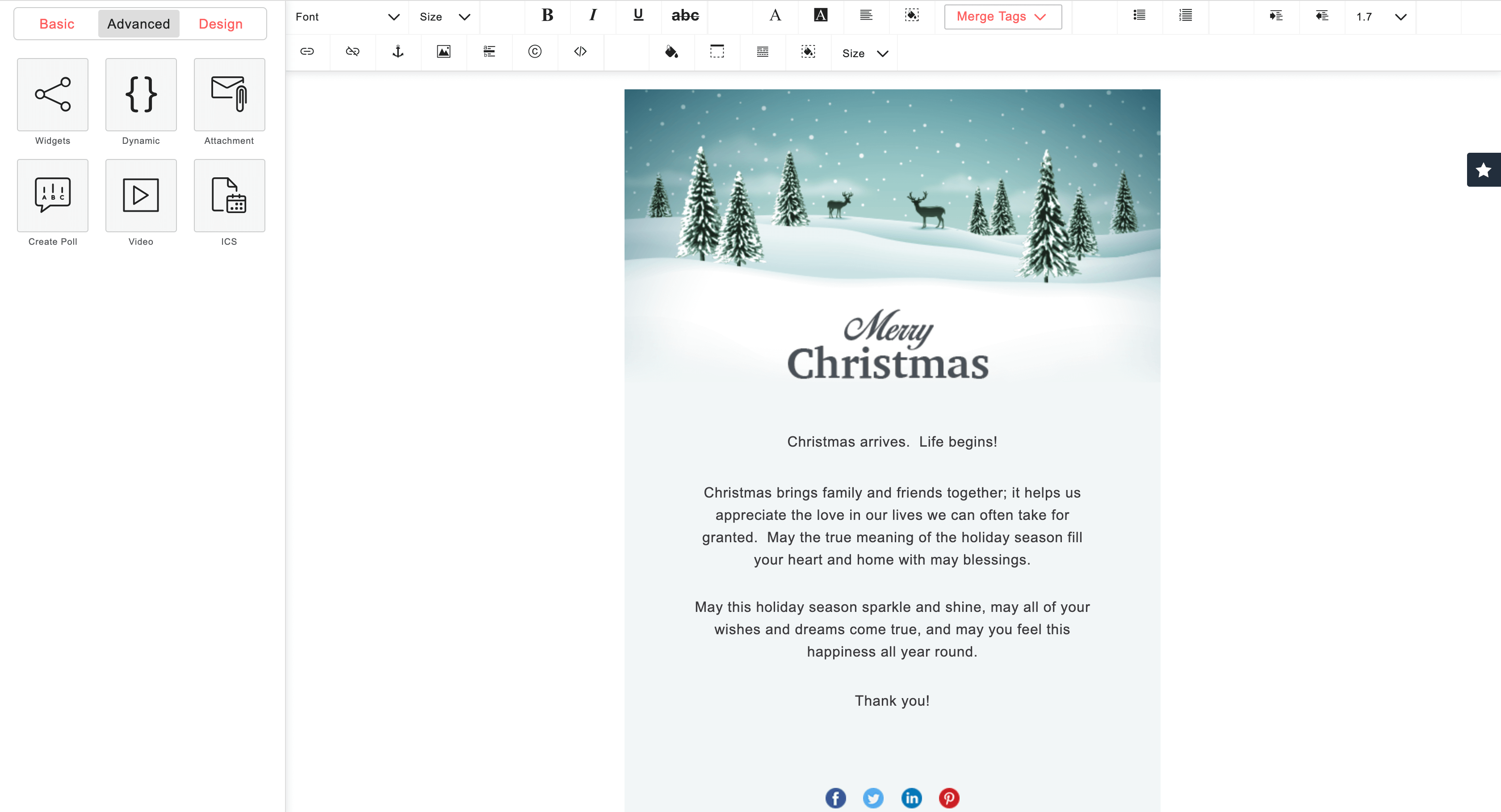This screenshot has width=1501, height=812.
Task: Click the Facebook social icon
Action: 835,797
